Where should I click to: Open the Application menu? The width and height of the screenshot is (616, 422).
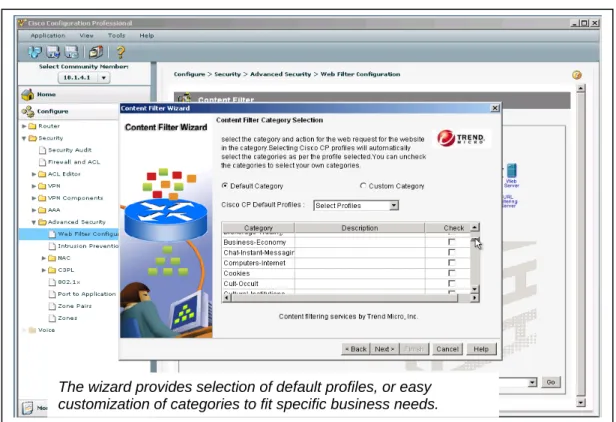(x=48, y=36)
